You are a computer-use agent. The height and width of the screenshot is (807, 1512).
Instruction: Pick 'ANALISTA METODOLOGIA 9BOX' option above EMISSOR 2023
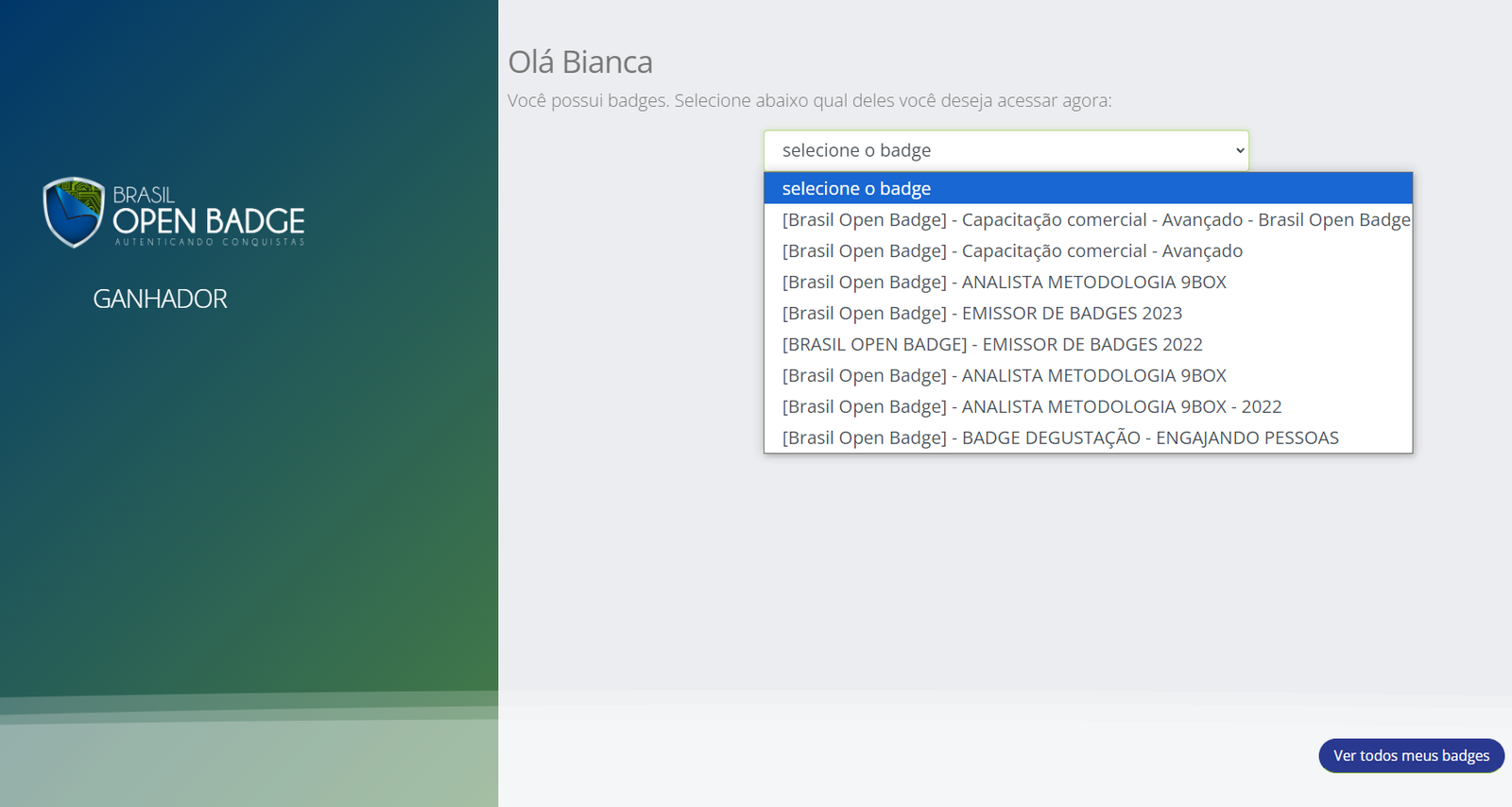click(x=1088, y=282)
